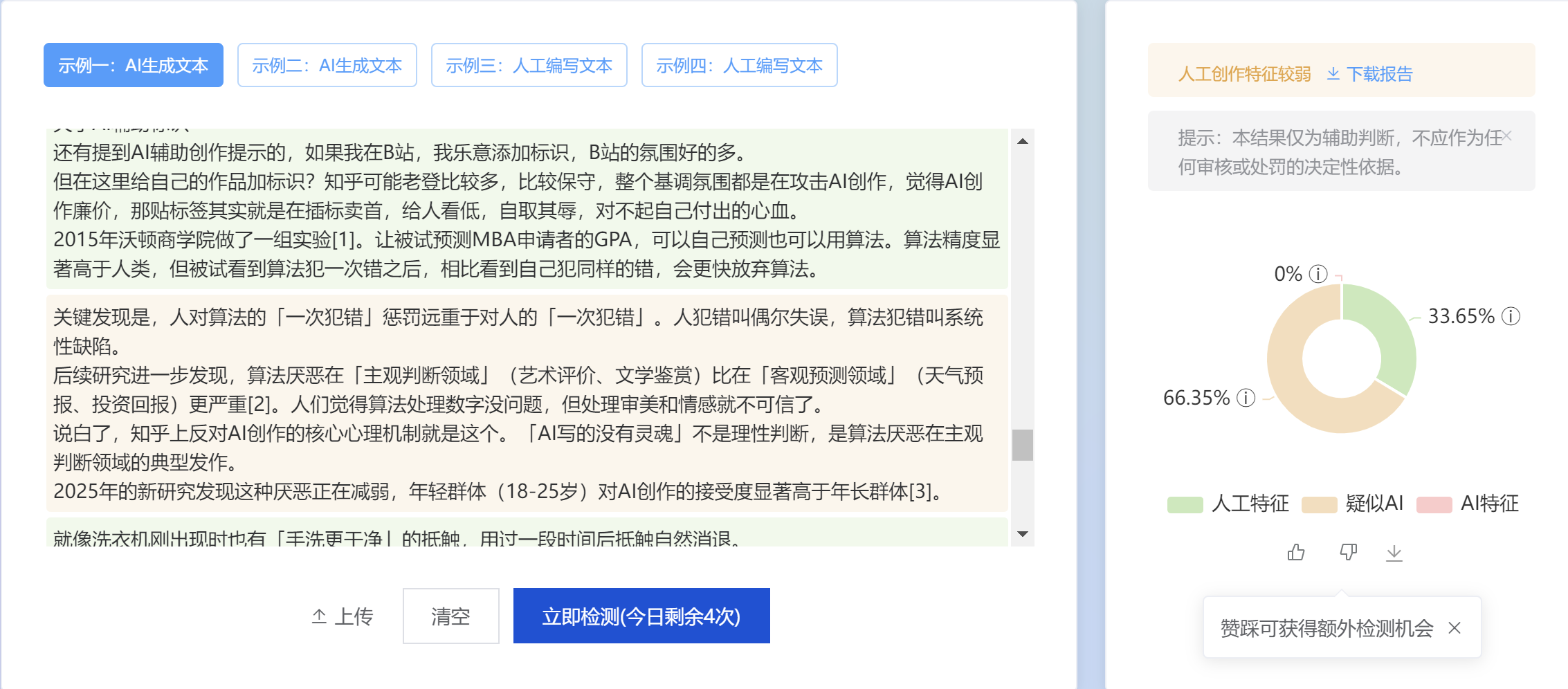The width and height of the screenshot is (1568, 689).
Task: Close the 提示 notice banner
Action: (1507, 136)
